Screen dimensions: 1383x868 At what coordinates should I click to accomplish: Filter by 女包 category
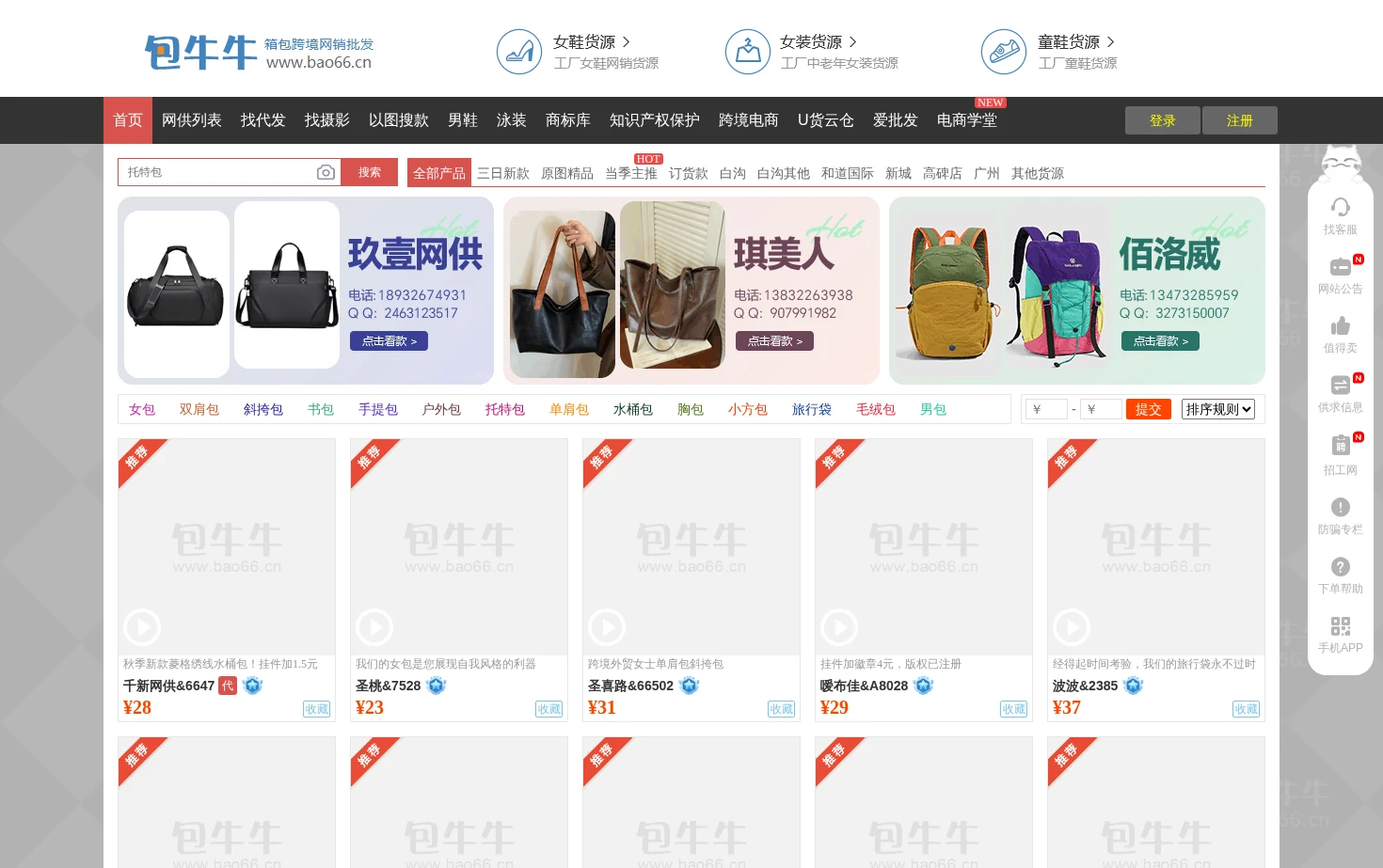click(x=142, y=409)
